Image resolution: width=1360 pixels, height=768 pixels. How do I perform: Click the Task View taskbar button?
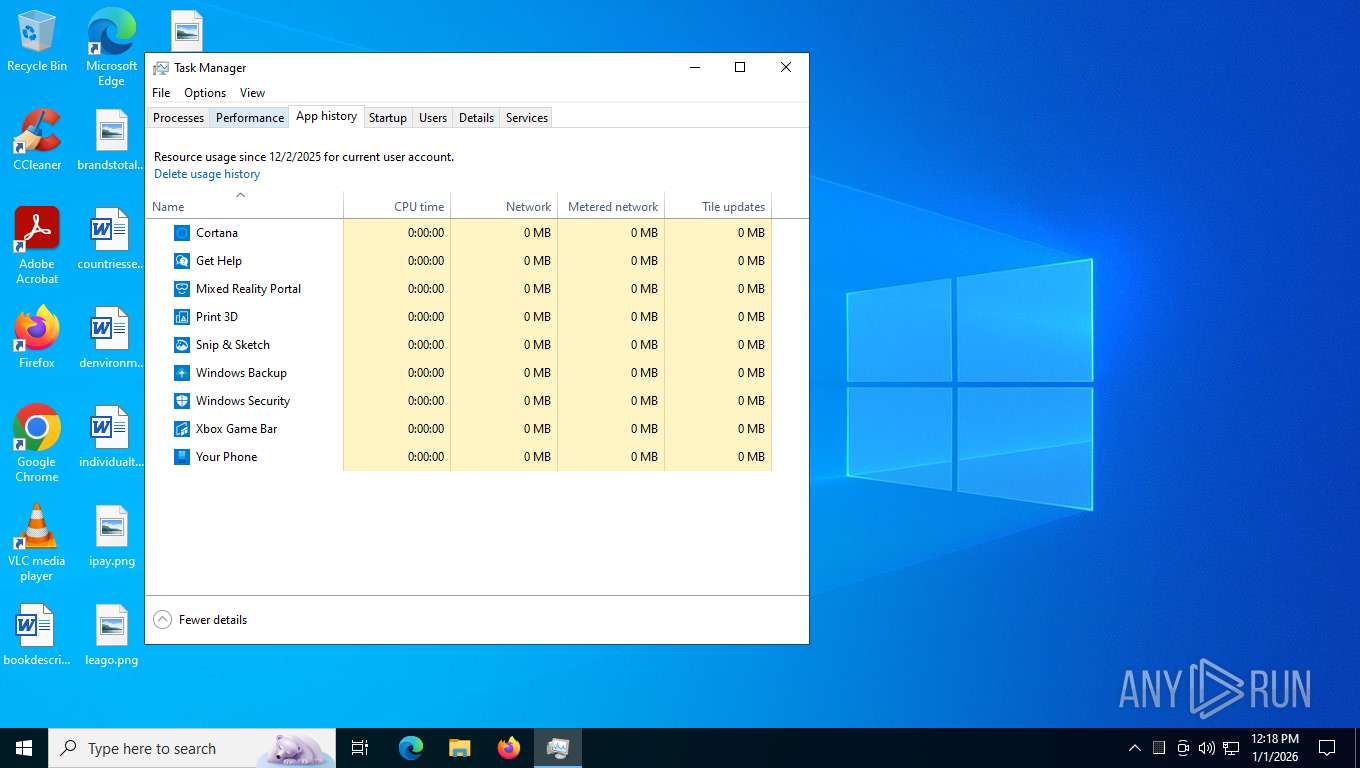pyautogui.click(x=360, y=748)
